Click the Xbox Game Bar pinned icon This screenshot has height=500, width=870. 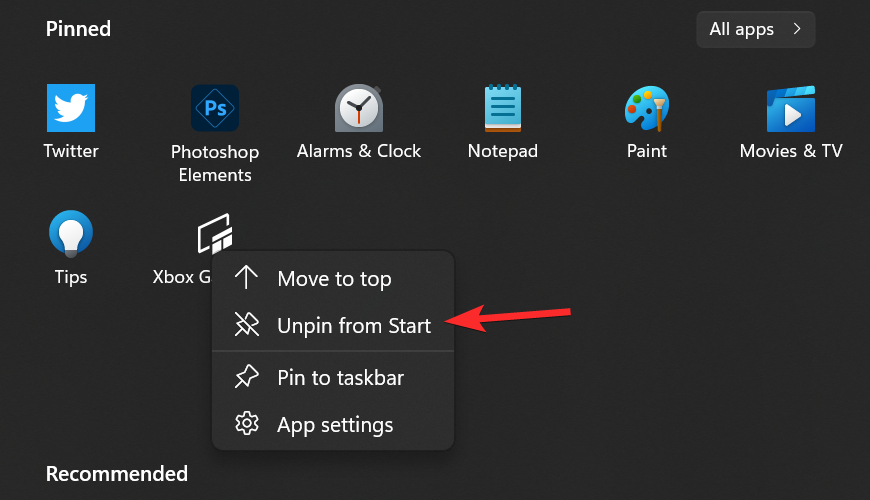point(215,234)
